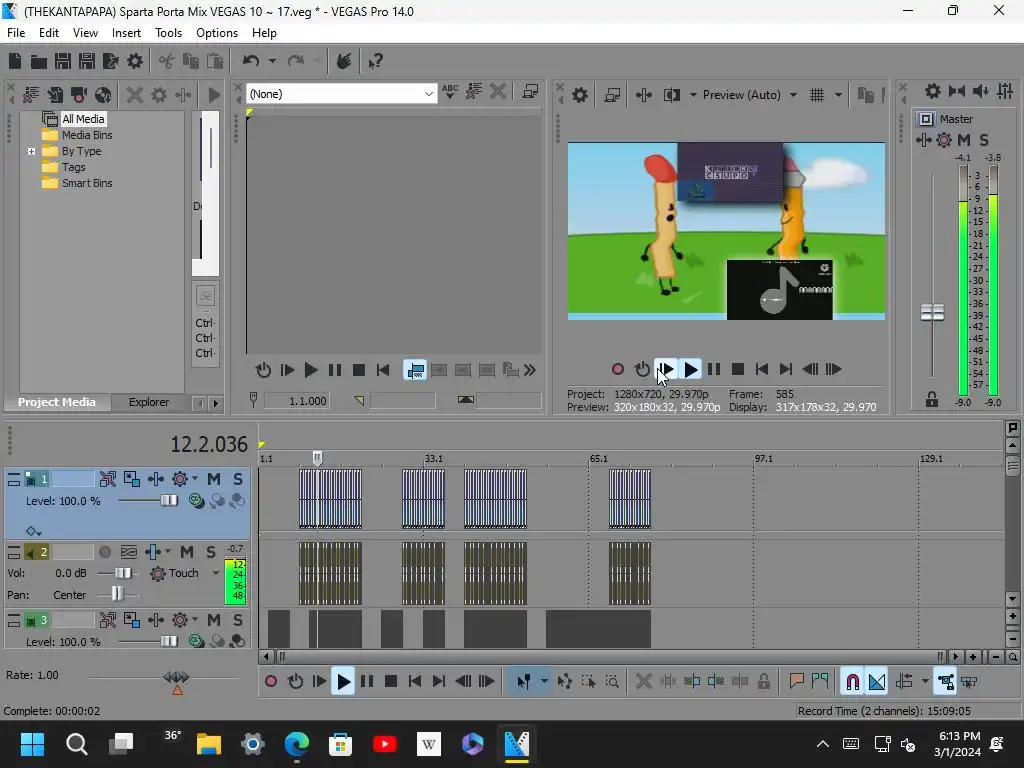1024x768 pixels.
Task: Open Track FX dropdown arrow on track 1
Action: coord(195,479)
